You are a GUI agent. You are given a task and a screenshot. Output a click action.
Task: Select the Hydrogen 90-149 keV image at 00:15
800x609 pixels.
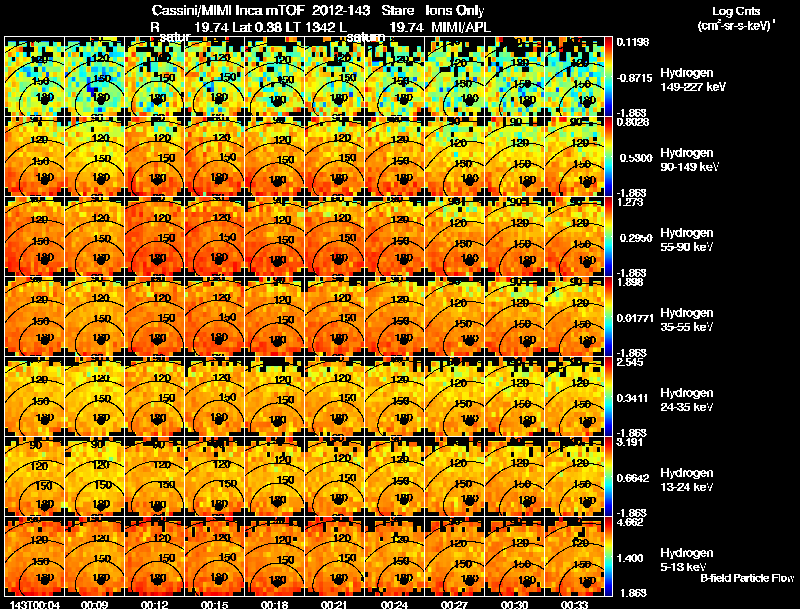[x=215, y=156]
